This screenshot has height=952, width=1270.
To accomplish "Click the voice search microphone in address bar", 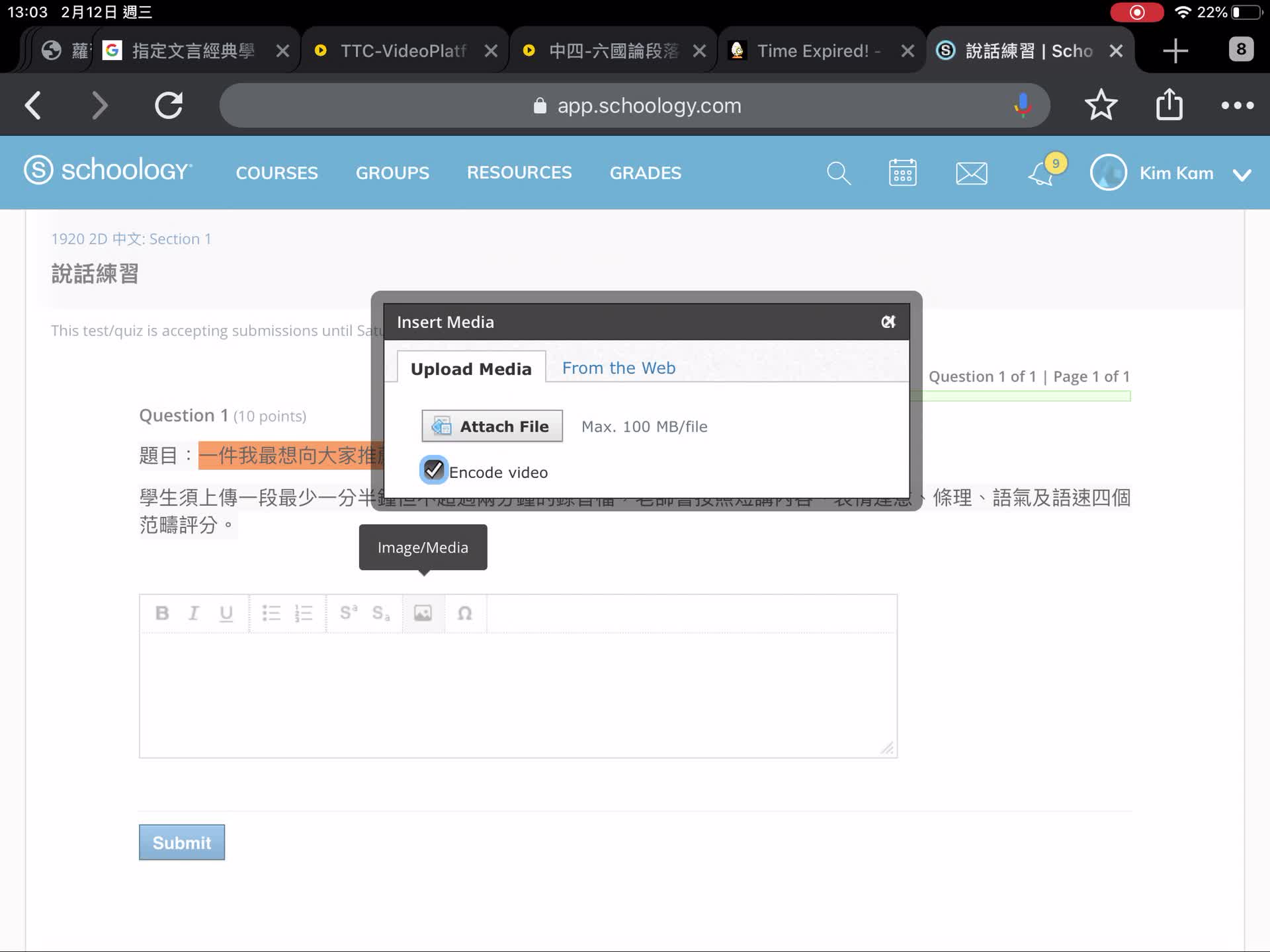I will coord(1022,104).
